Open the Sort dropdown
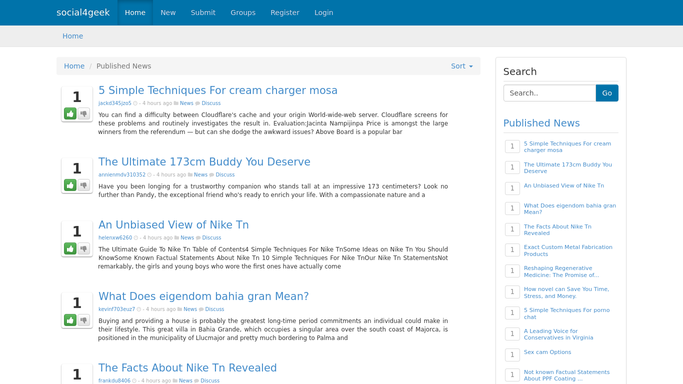 point(462,66)
